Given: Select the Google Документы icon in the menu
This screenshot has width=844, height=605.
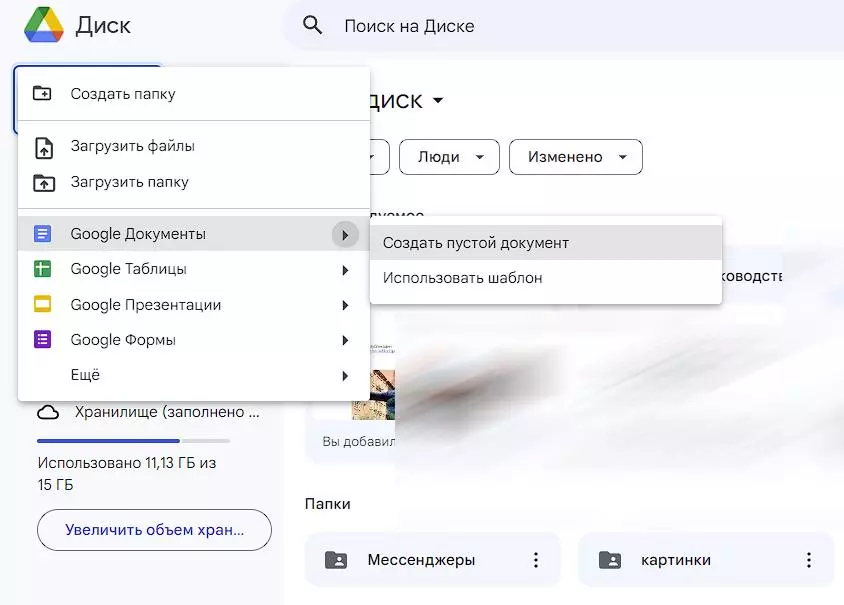Looking at the screenshot, I should (42, 234).
